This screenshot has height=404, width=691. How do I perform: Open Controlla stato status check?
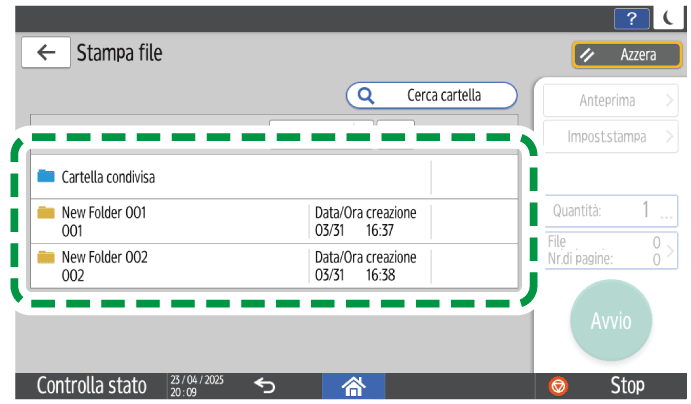coord(92,386)
